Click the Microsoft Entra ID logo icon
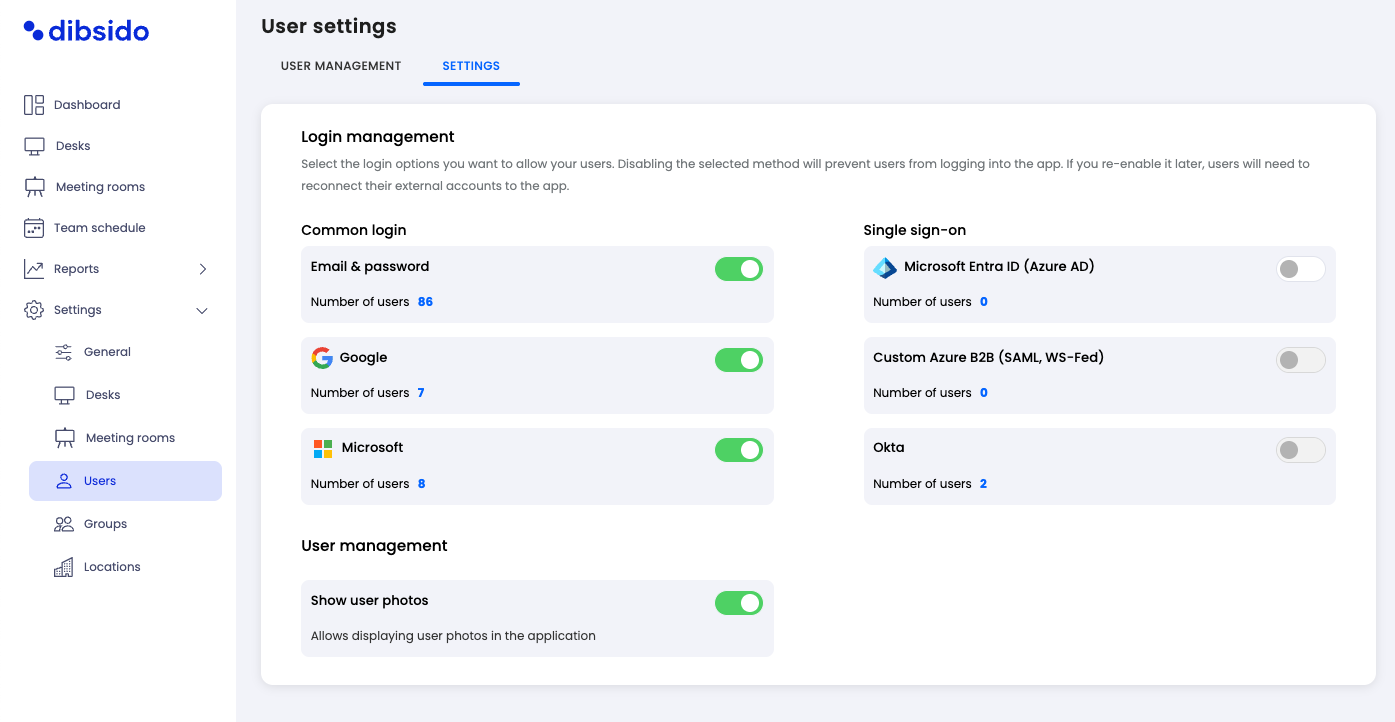 point(885,267)
